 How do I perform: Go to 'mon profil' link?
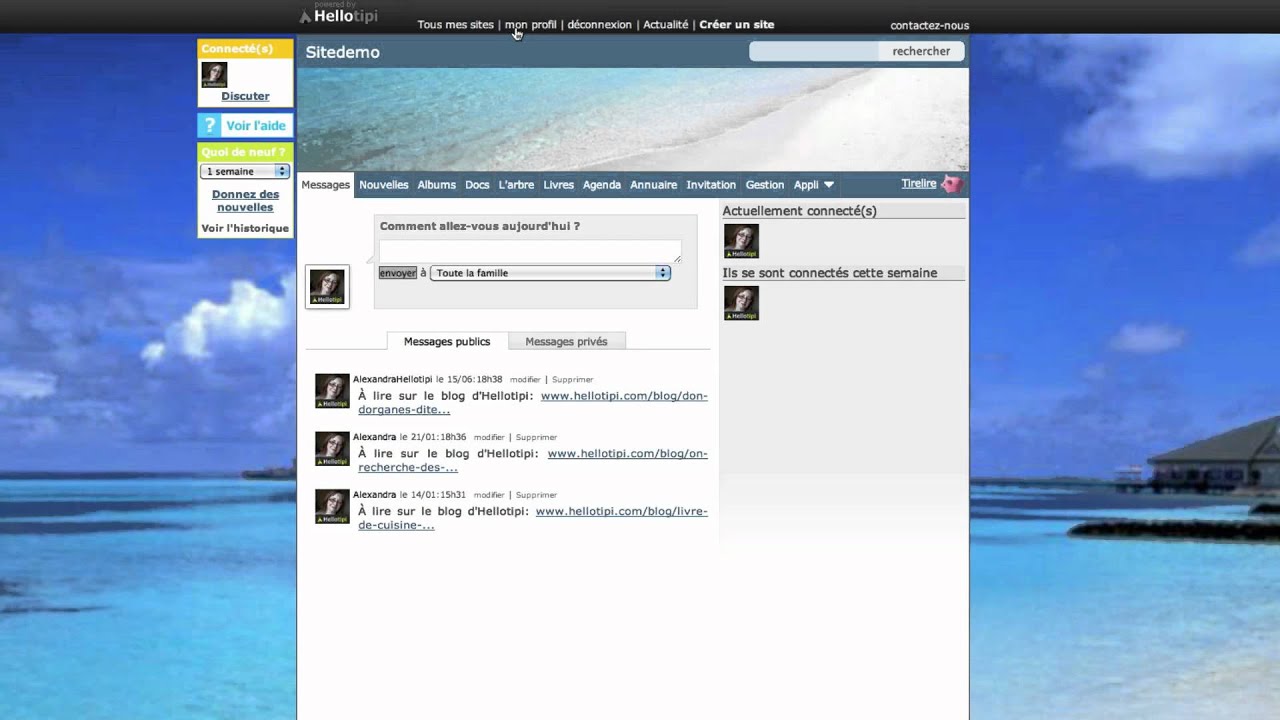tap(531, 25)
